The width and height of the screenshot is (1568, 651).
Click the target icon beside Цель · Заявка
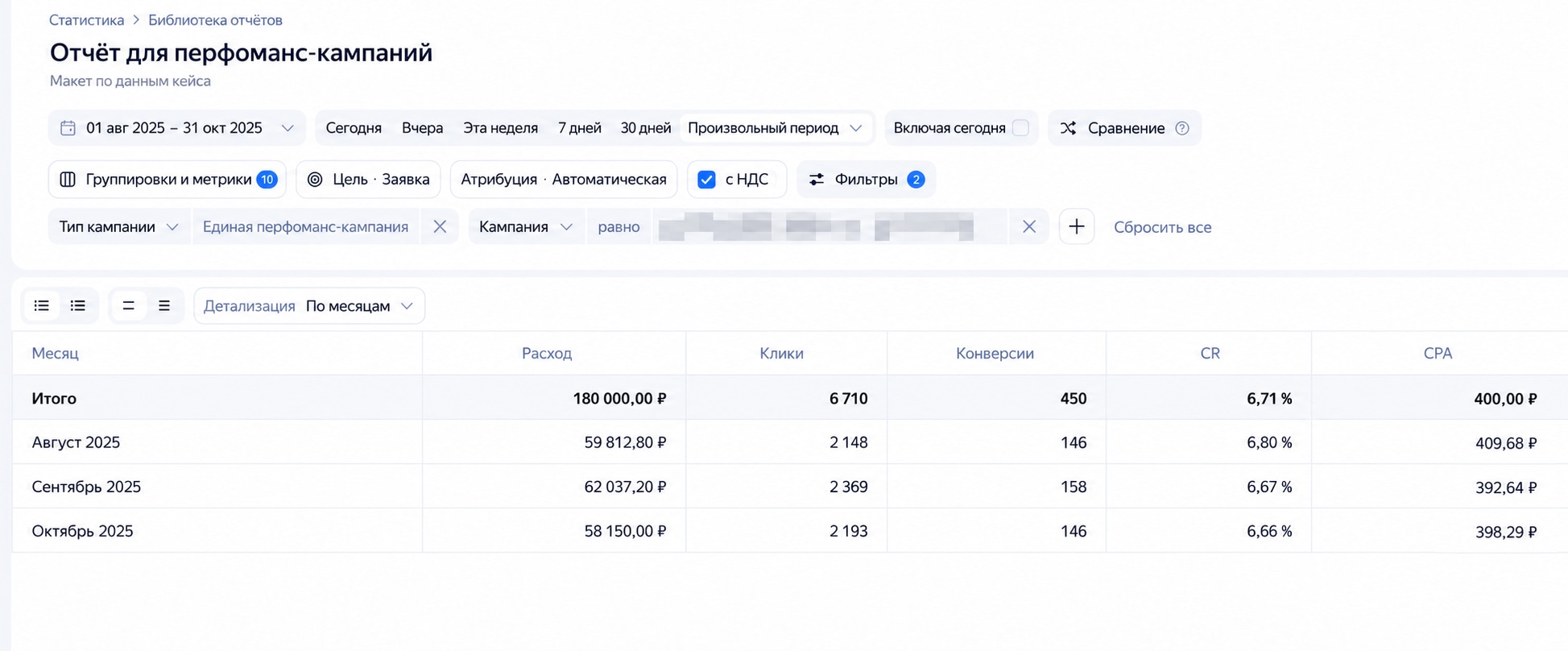(316, 180)
